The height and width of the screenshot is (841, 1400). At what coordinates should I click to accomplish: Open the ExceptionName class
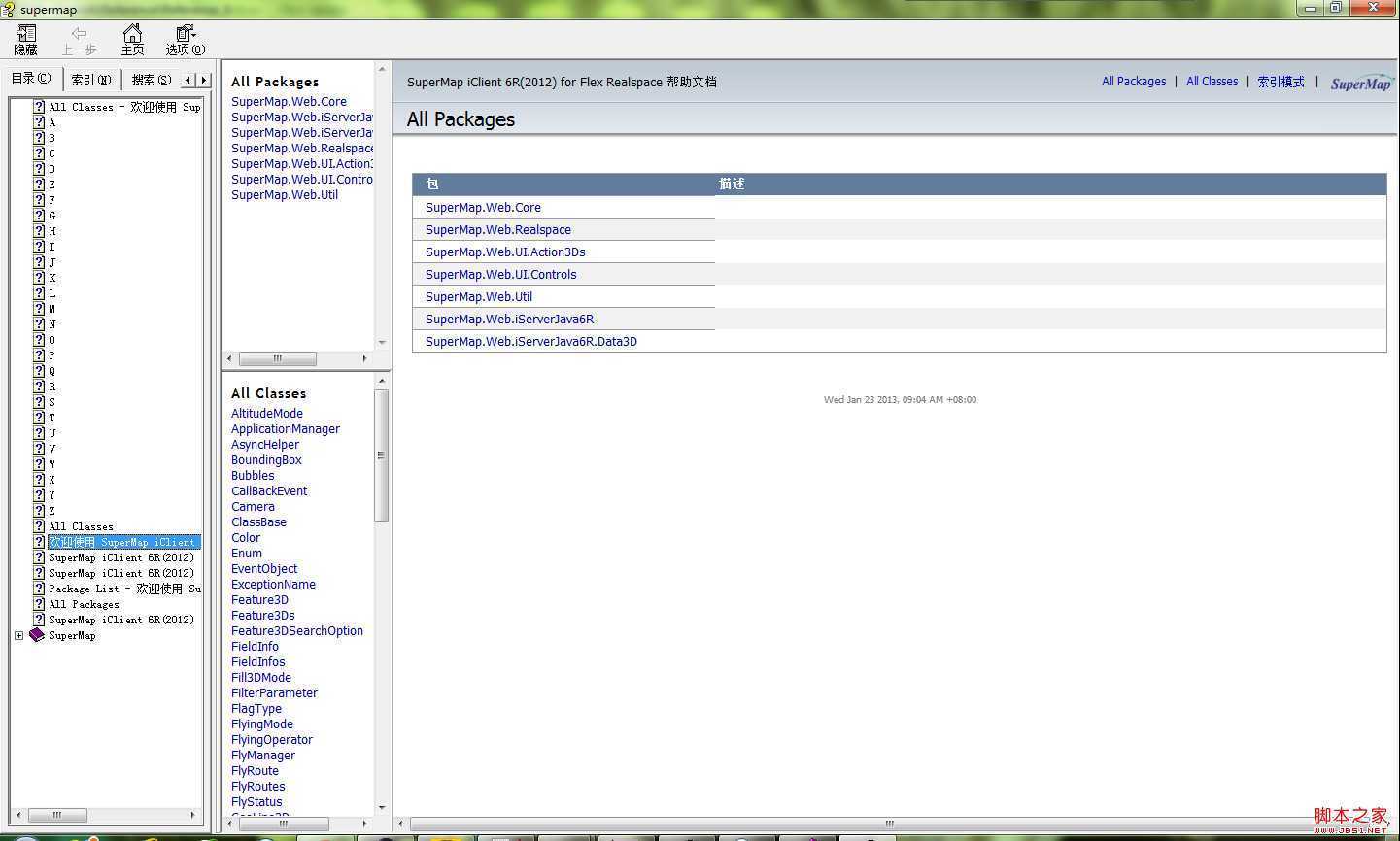point(273,584)
